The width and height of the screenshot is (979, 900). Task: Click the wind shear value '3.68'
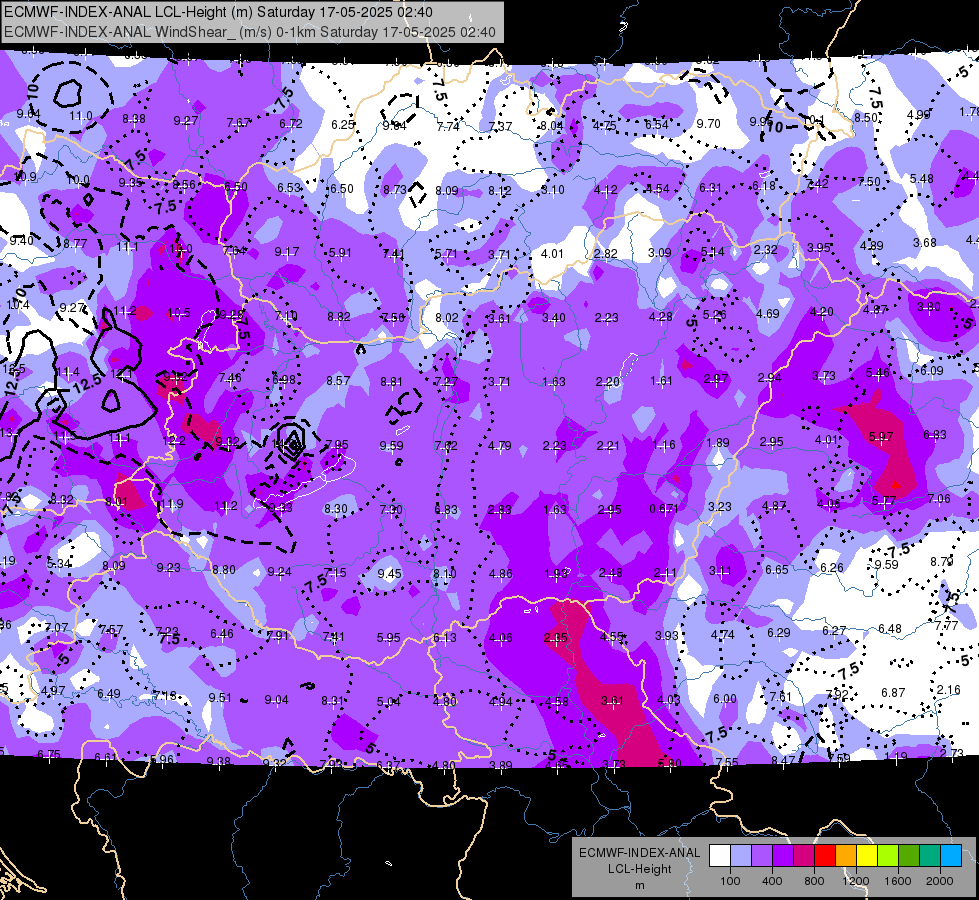925,242
